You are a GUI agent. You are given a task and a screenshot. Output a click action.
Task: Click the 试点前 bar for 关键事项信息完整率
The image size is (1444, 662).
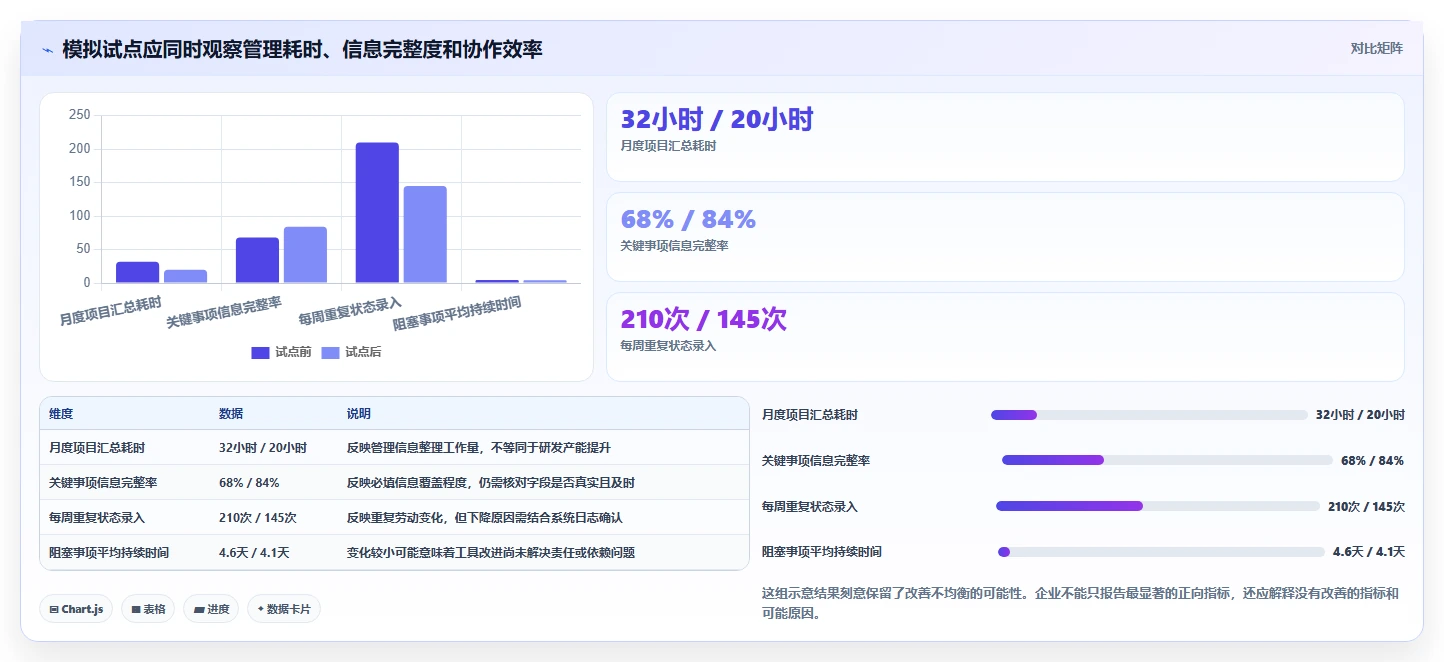[x=258, y=260]
